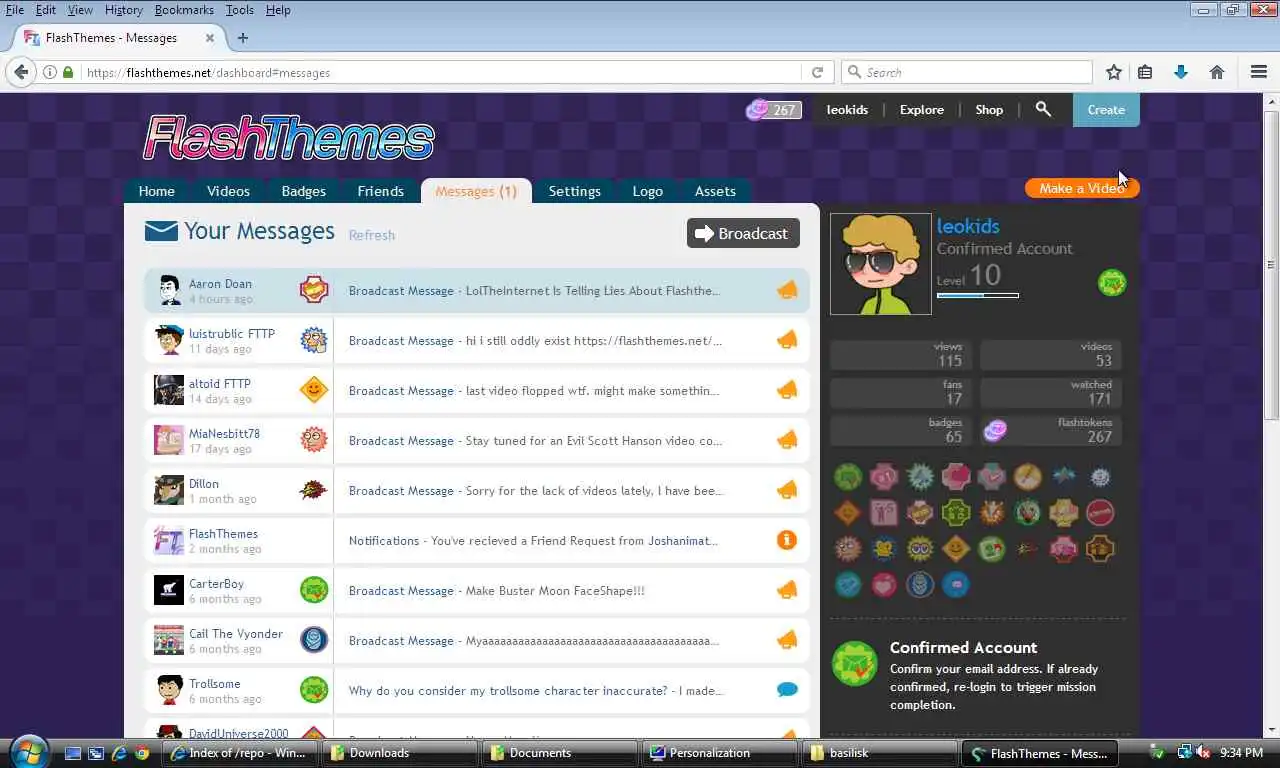
Task: Click the Firefox back button
Action: 21,72
